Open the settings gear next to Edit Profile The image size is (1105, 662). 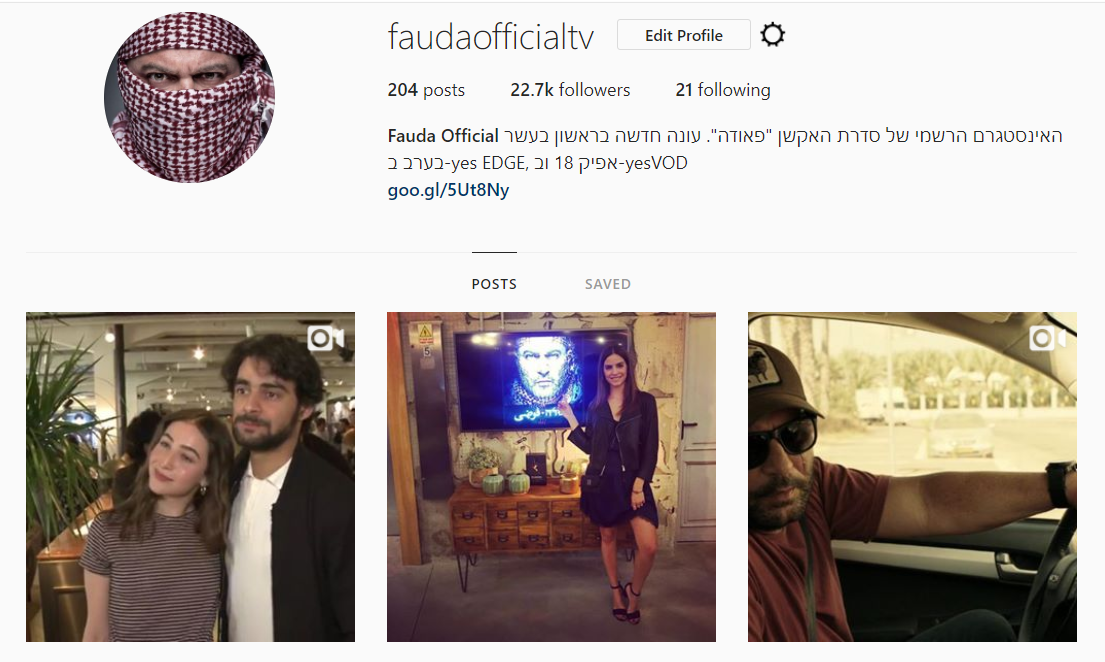click(x=772, y=35)
